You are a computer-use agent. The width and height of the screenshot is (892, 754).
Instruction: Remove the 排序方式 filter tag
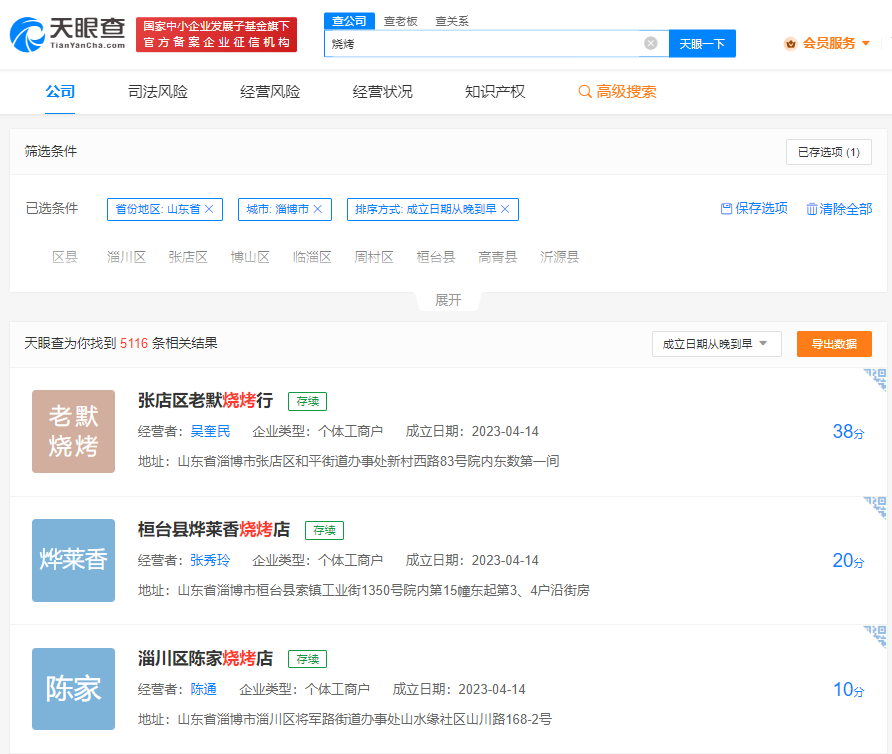(505, 209)
